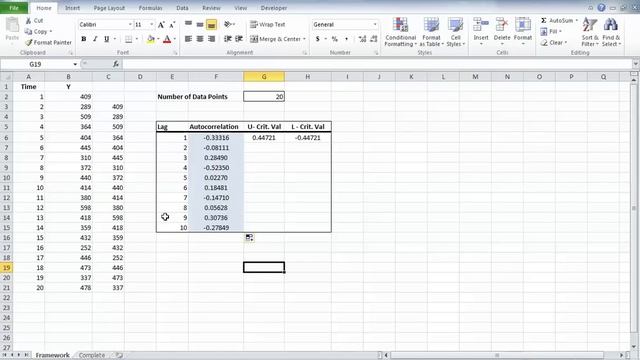This screenshot has height=360, width=640.
Task: Decrease font size with shrink font icon
Action: click(x=172, y=25)
